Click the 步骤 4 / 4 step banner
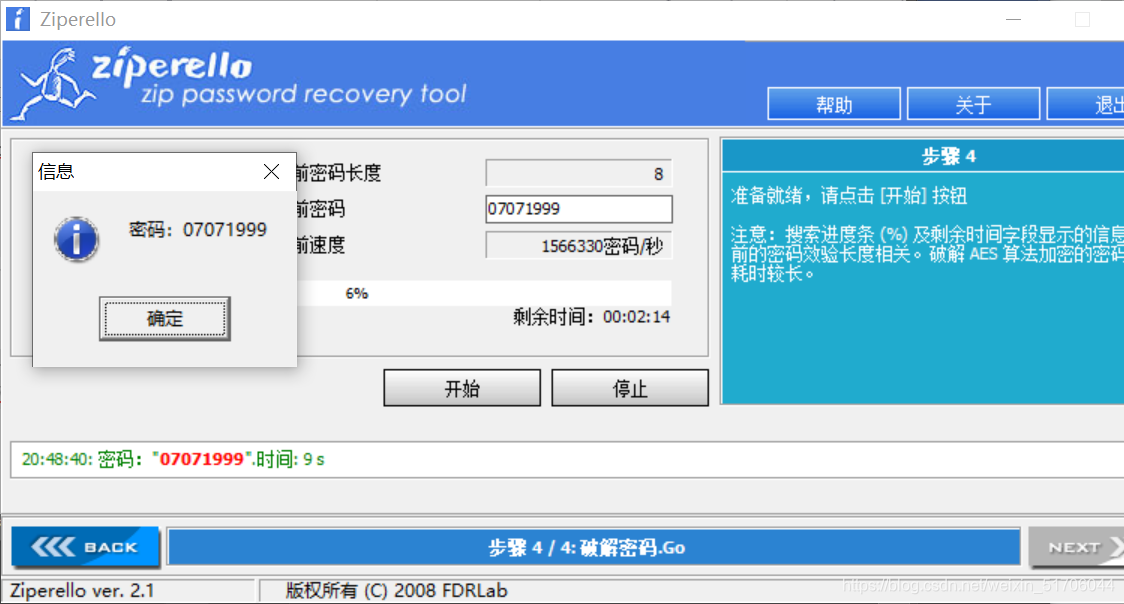The width and height of the screenshot is (1124, 604). (594, 548)
